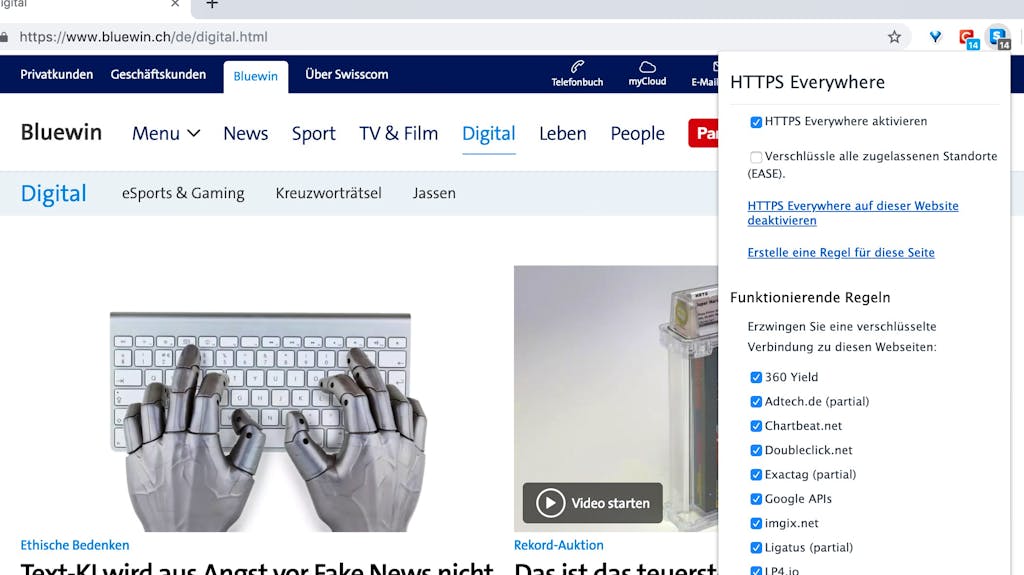Click the padlock icon in address bar

(x=4, y=37)
